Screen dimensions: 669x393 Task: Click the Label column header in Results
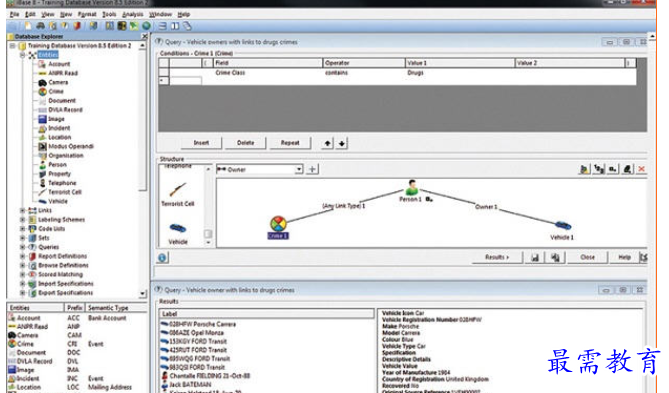[267, 314]
